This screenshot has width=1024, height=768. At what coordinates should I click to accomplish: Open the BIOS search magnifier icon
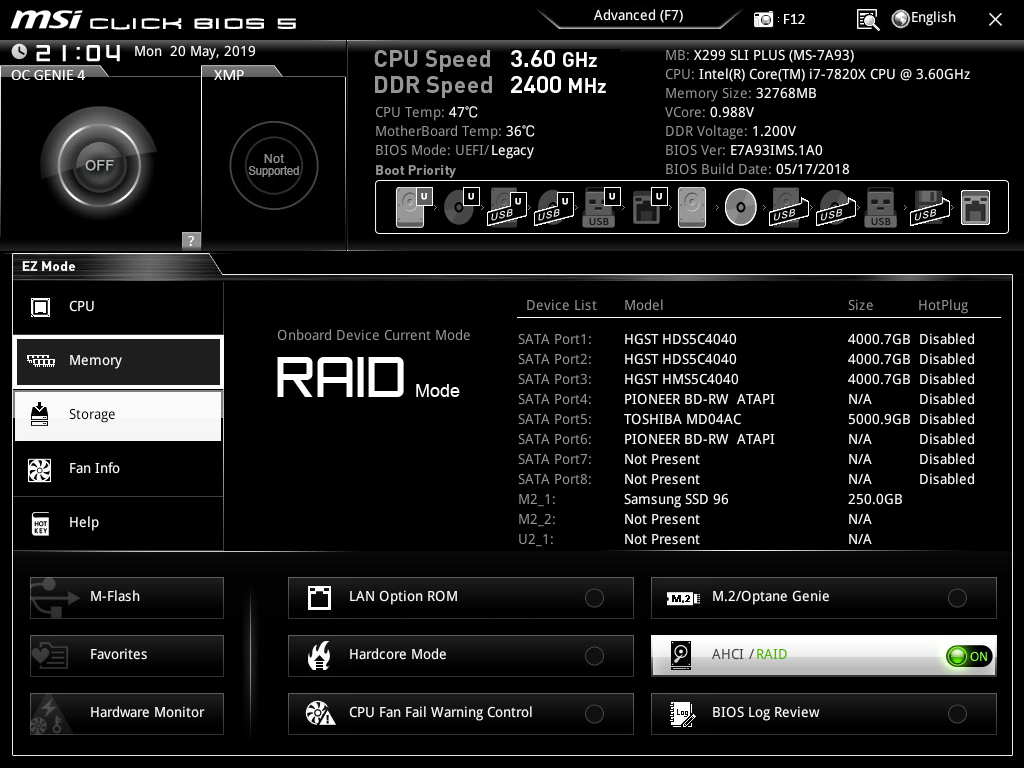(868, 20)
